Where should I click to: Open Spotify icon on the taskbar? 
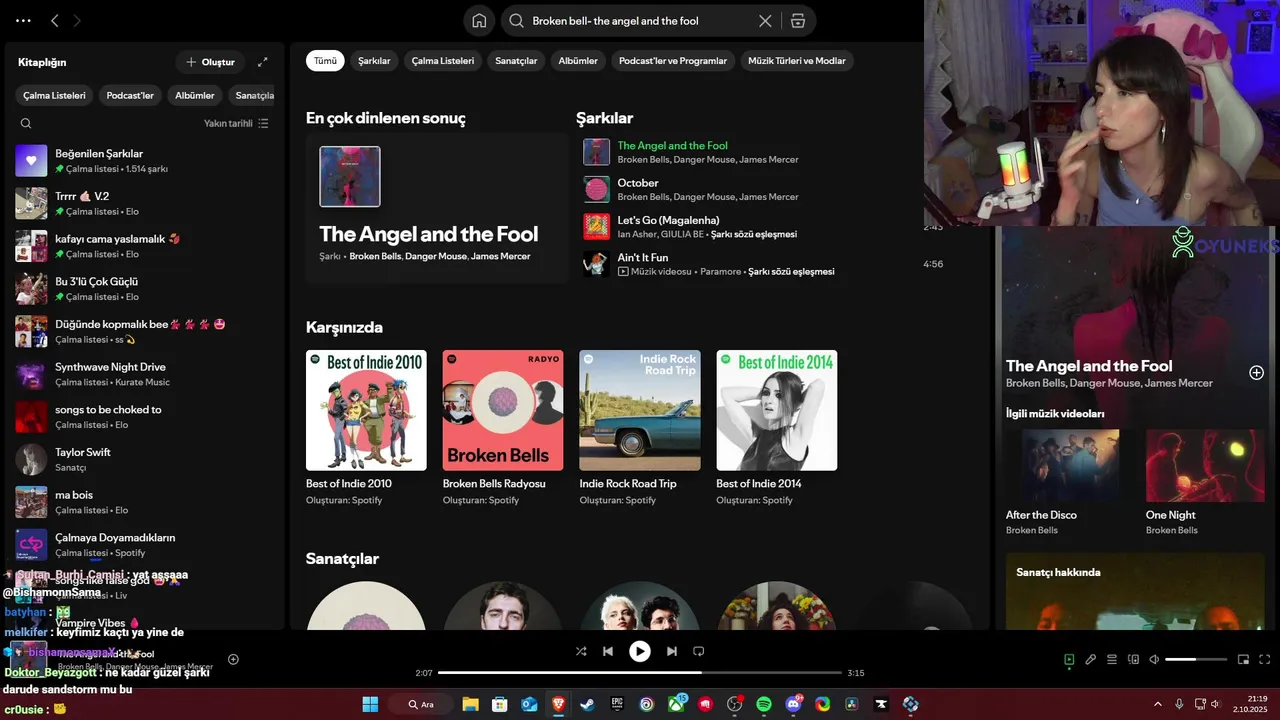click(764, 704)
